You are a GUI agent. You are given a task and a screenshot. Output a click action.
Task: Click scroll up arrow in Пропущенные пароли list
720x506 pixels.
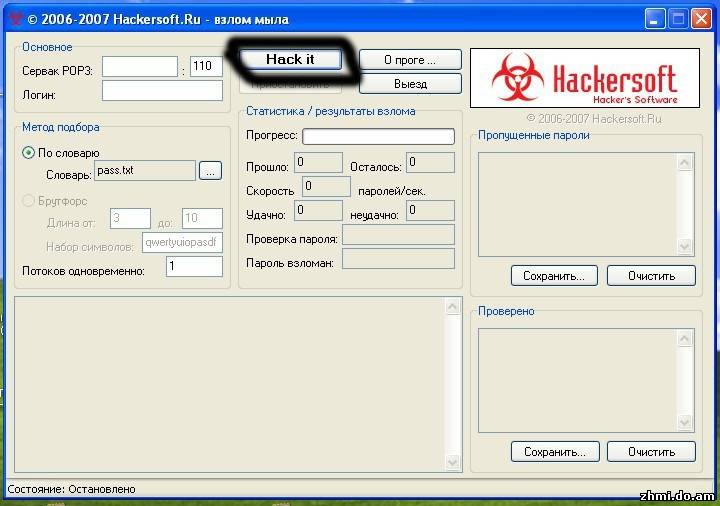pos(684,163)
